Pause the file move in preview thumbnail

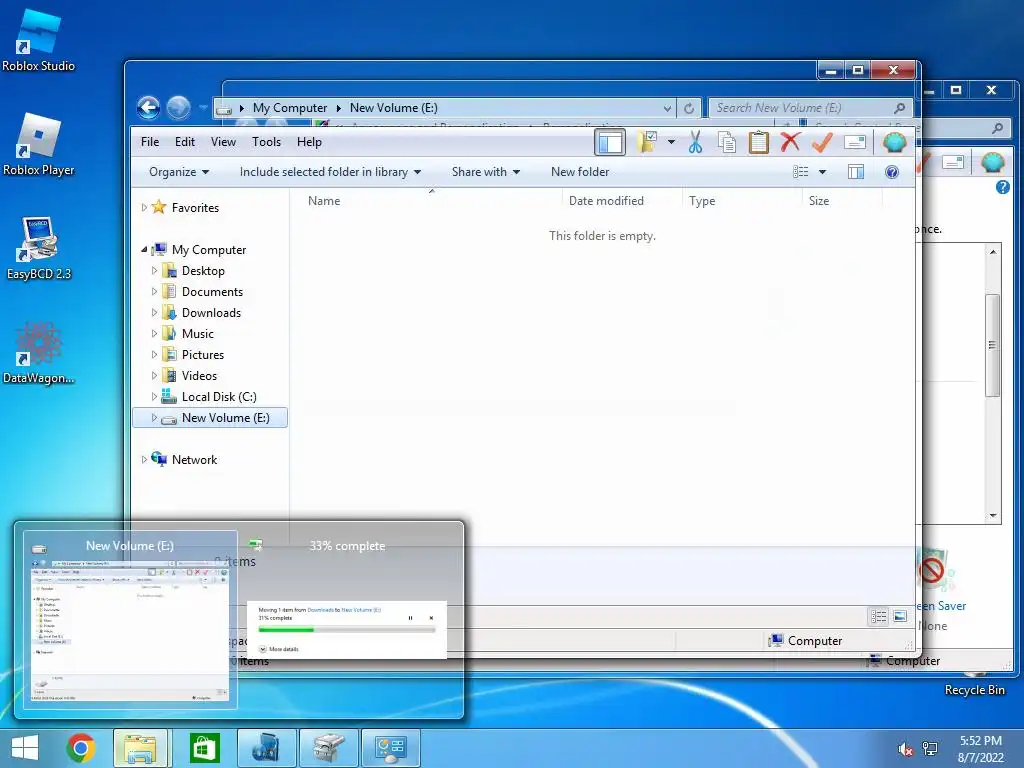(x=410, y=618)
